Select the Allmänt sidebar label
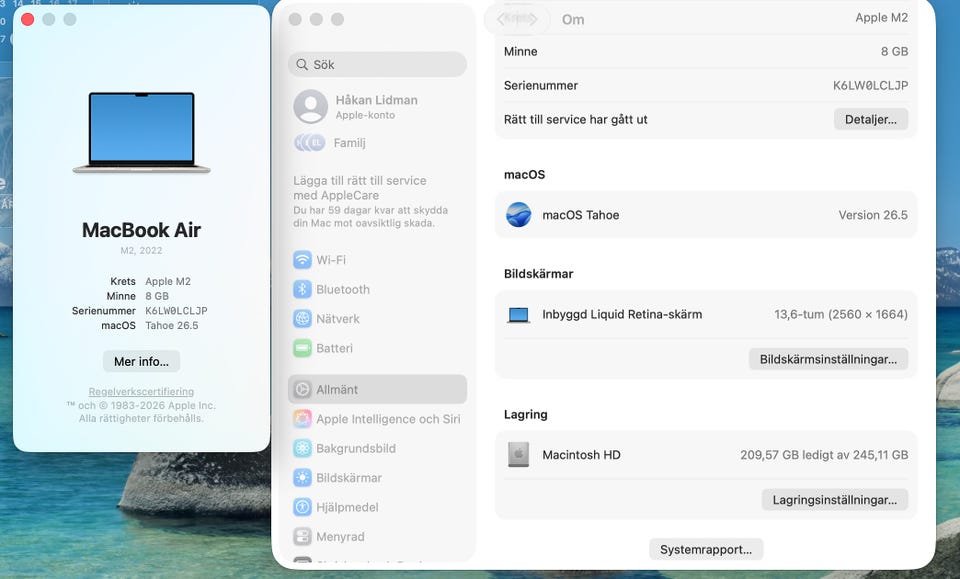960x579 pixels. (x=337, y=389)
